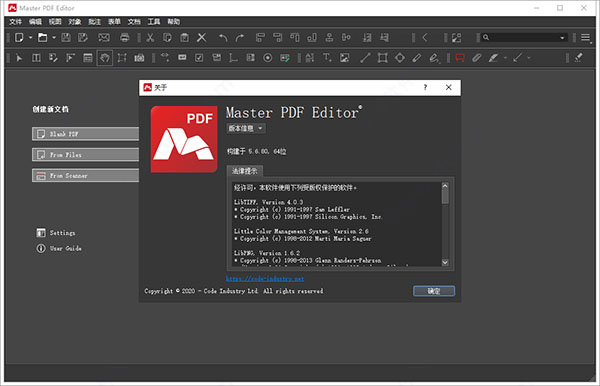Image resolution: width=600 pixels, height=386 pixels.
Task: Create a Blank PDF
Action: point(85,134)
